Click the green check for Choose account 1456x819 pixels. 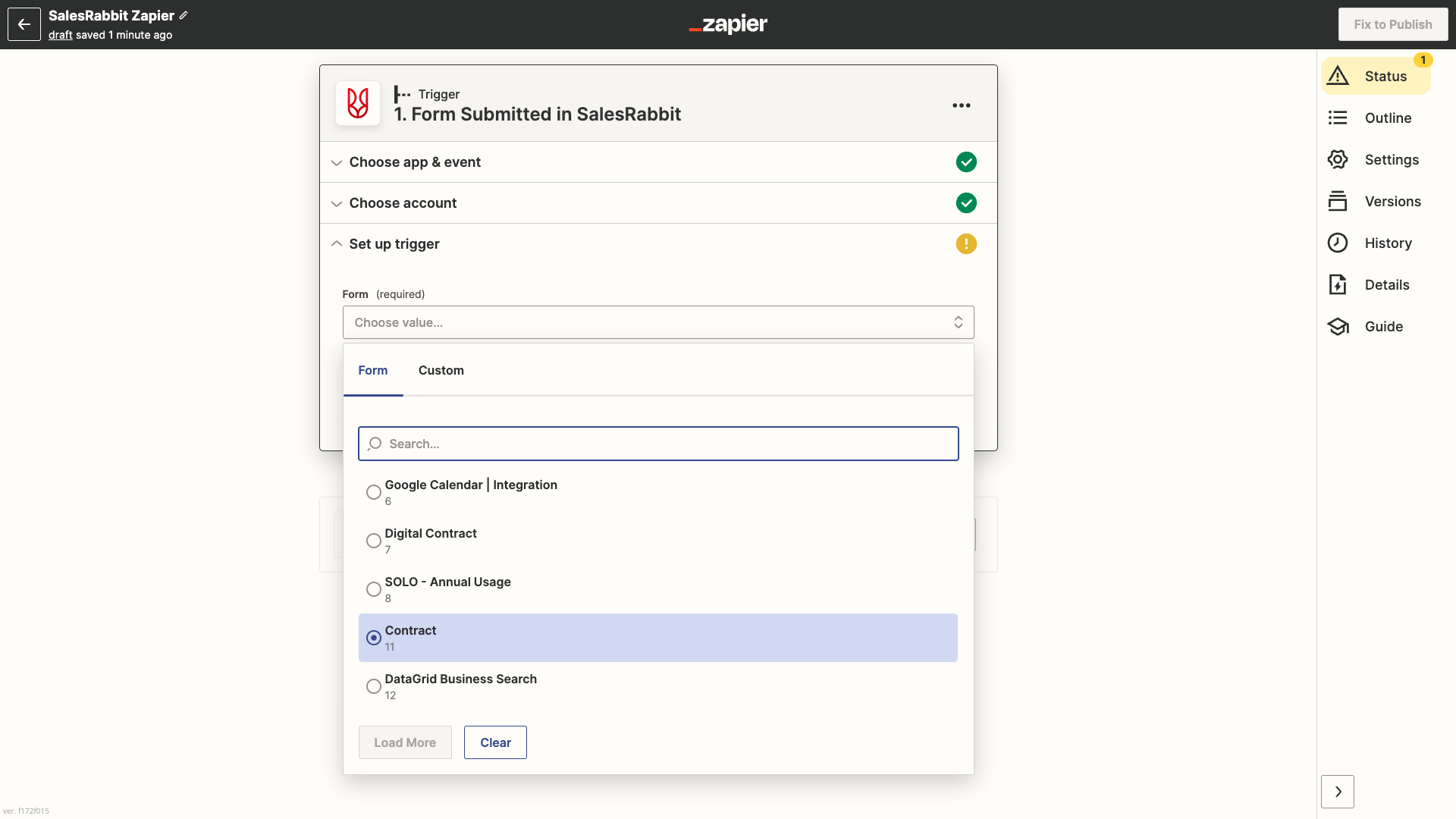click(966, 203)
